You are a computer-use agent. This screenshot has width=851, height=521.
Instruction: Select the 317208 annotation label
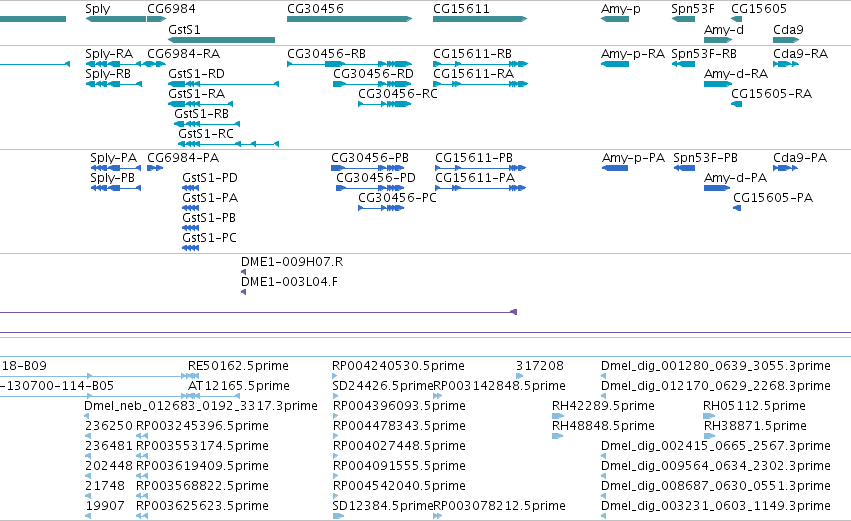coord(540,366)
